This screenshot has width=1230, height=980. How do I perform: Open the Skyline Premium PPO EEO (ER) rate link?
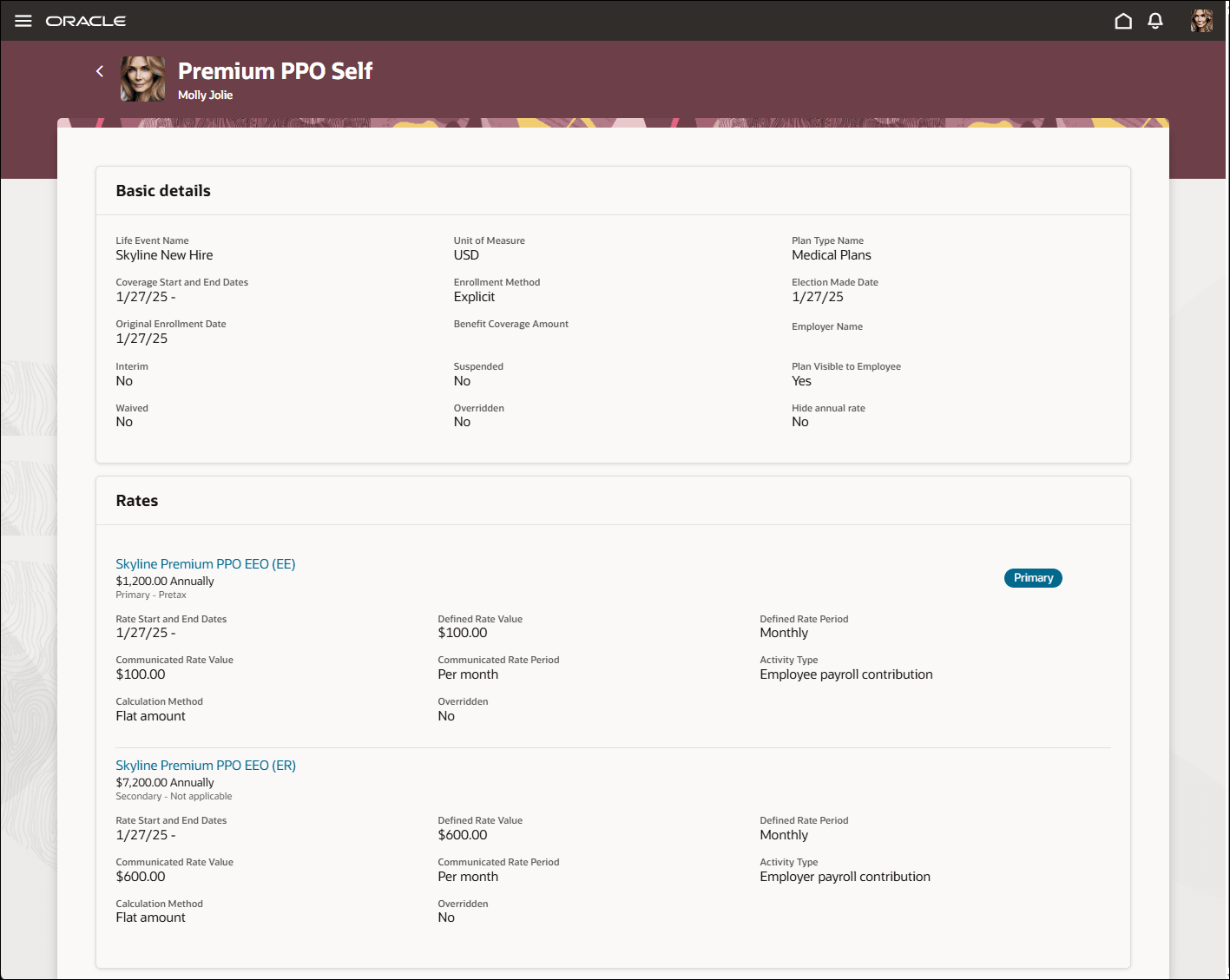(x=206, y=766)
